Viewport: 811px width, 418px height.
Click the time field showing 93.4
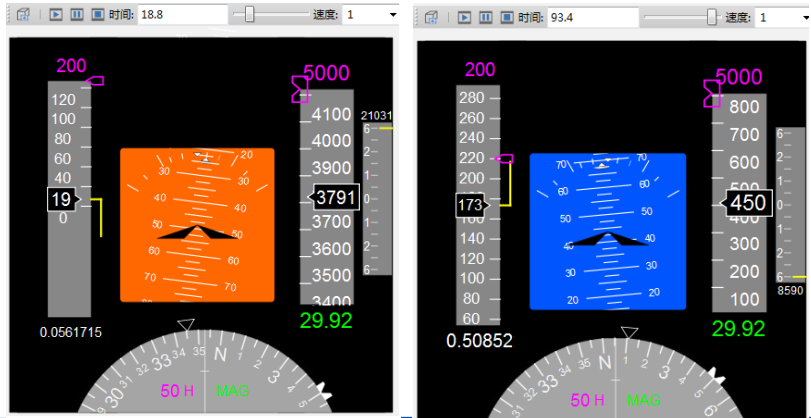click(x=590, y=18)
